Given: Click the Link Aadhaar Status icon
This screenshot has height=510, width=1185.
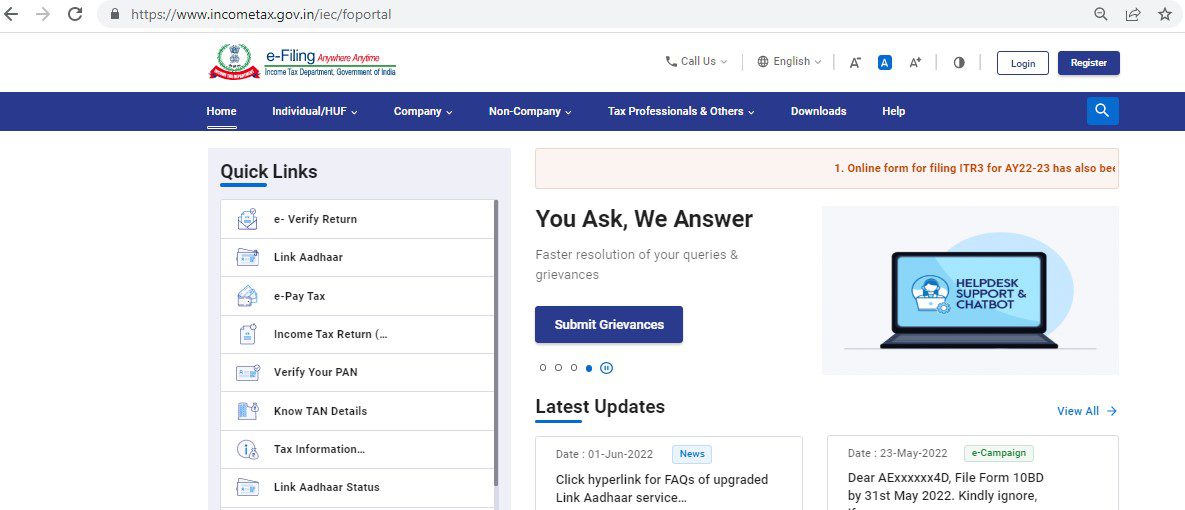Looking at the screenshot, I should pos(247,487).
